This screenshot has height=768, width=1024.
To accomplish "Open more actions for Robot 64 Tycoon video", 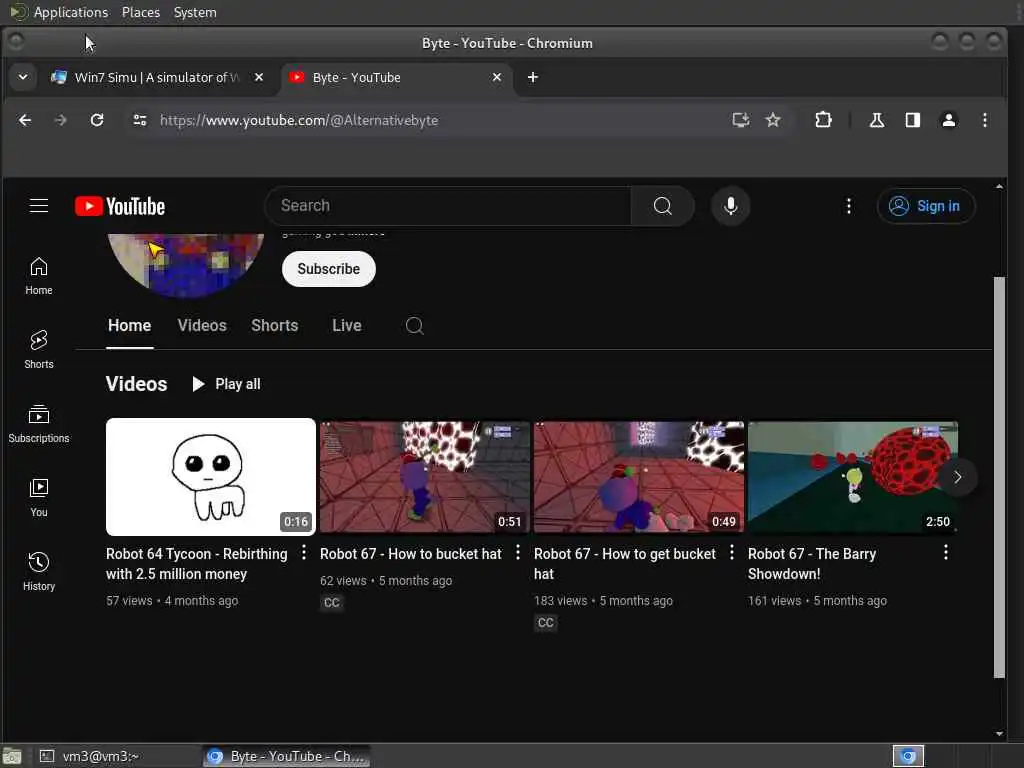I will pyautogui.click(x=304, y=553).
